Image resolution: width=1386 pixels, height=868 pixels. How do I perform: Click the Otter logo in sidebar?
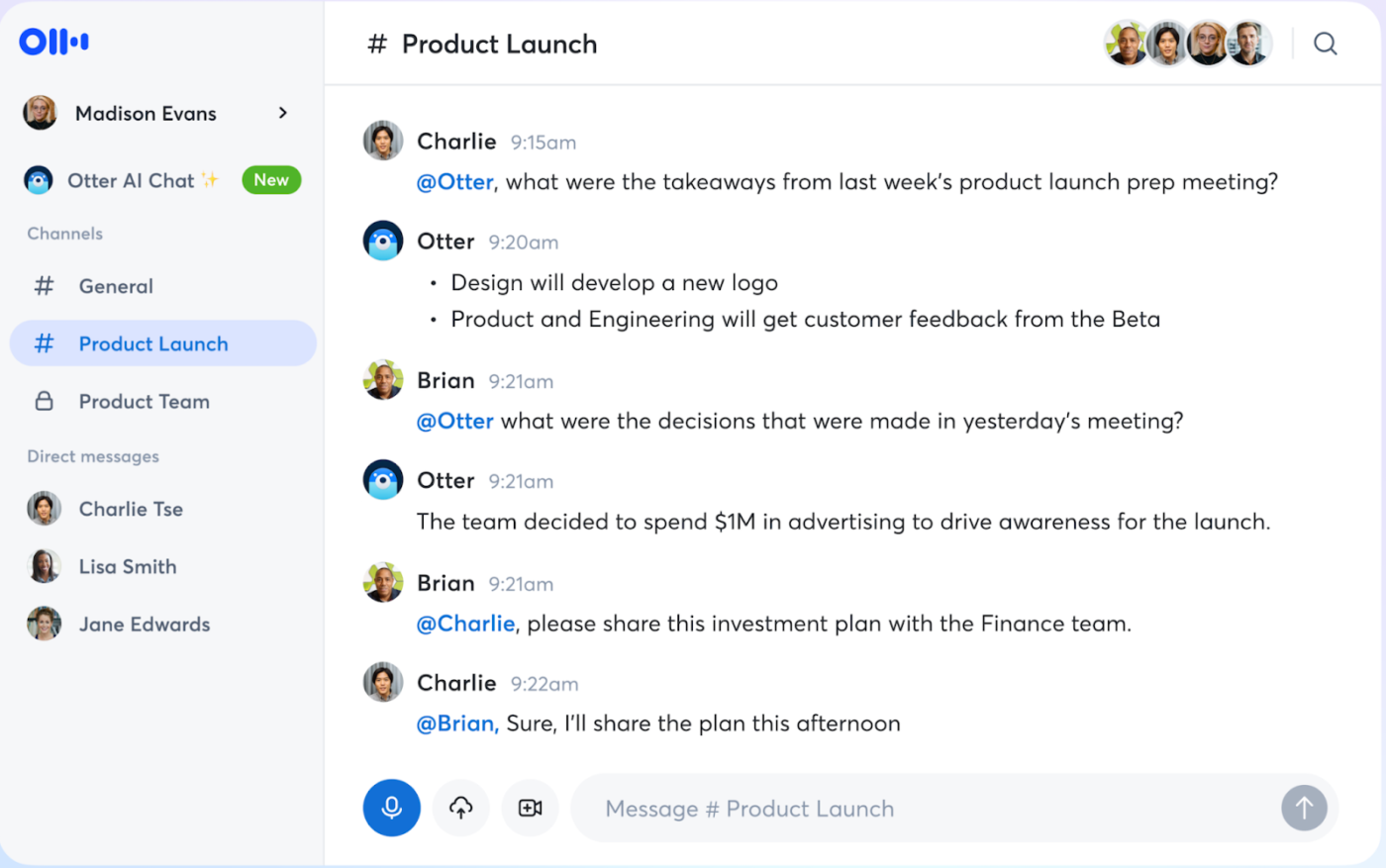54,42
